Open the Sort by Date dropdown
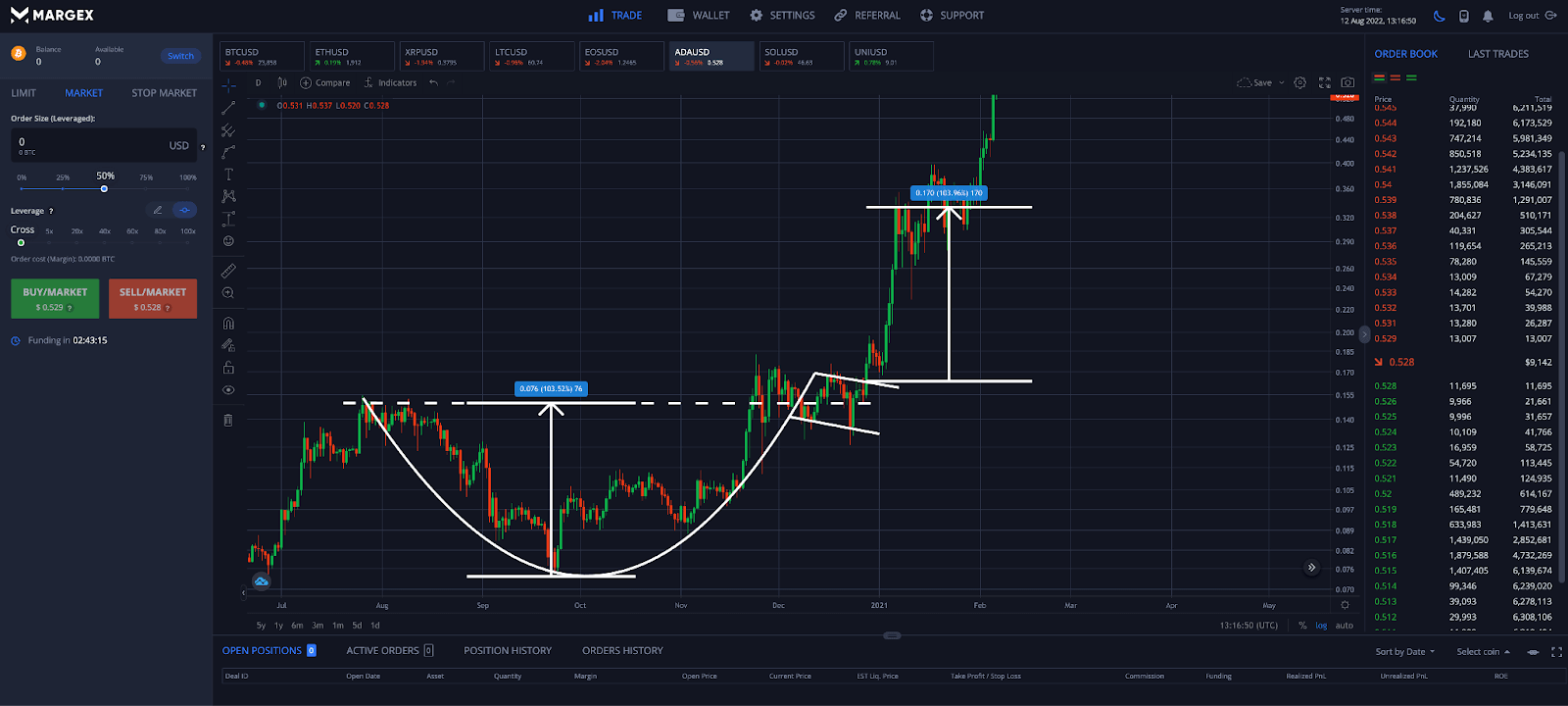The width and height of the screenshot is (1568, 706). pyautogui.click(x=1404, y=652)
